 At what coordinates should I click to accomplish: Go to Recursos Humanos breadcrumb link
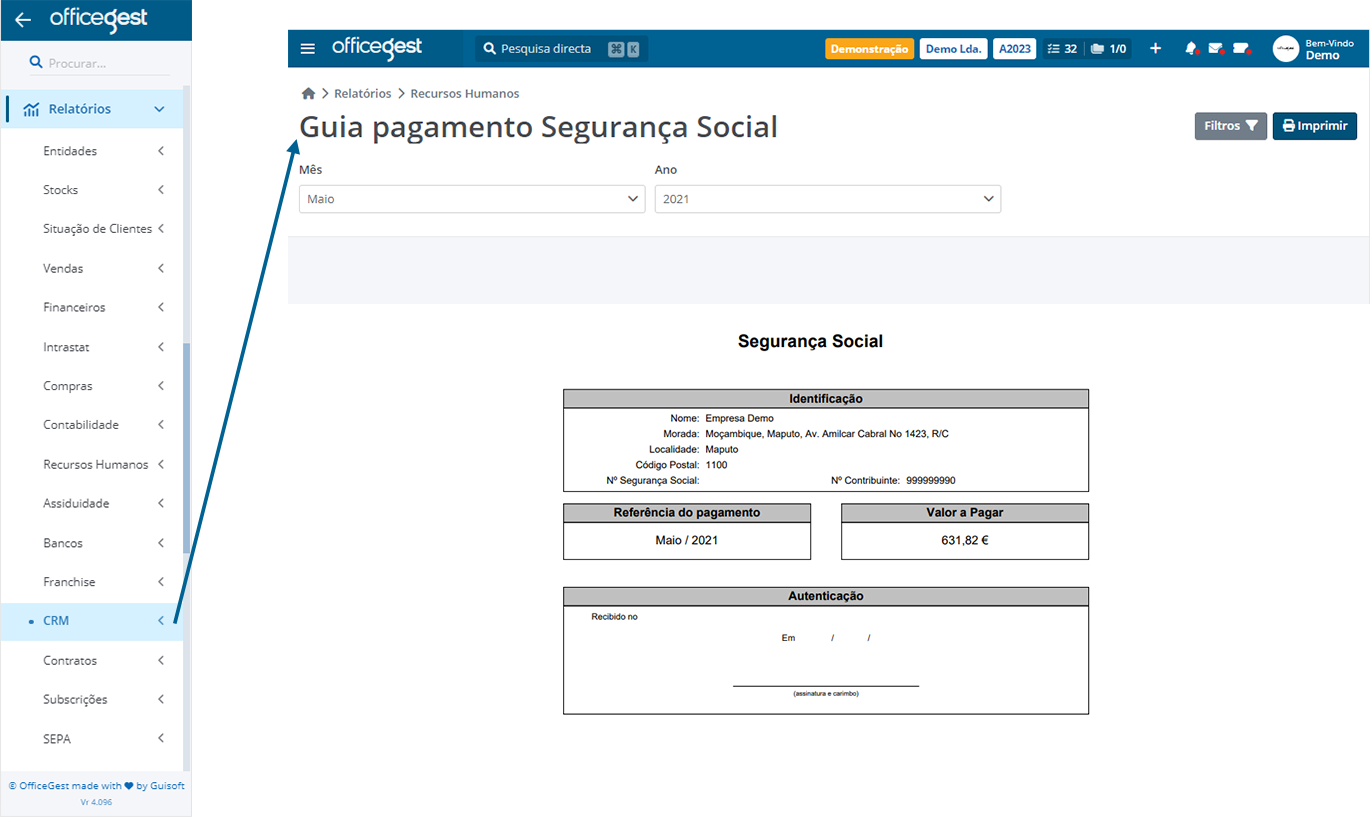point(465,93)
